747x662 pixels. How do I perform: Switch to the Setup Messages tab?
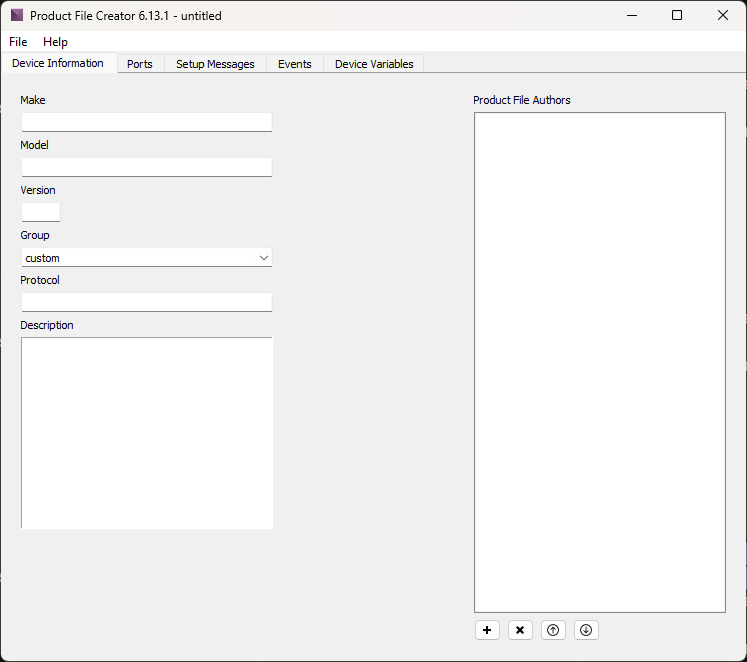pos(215,64)
